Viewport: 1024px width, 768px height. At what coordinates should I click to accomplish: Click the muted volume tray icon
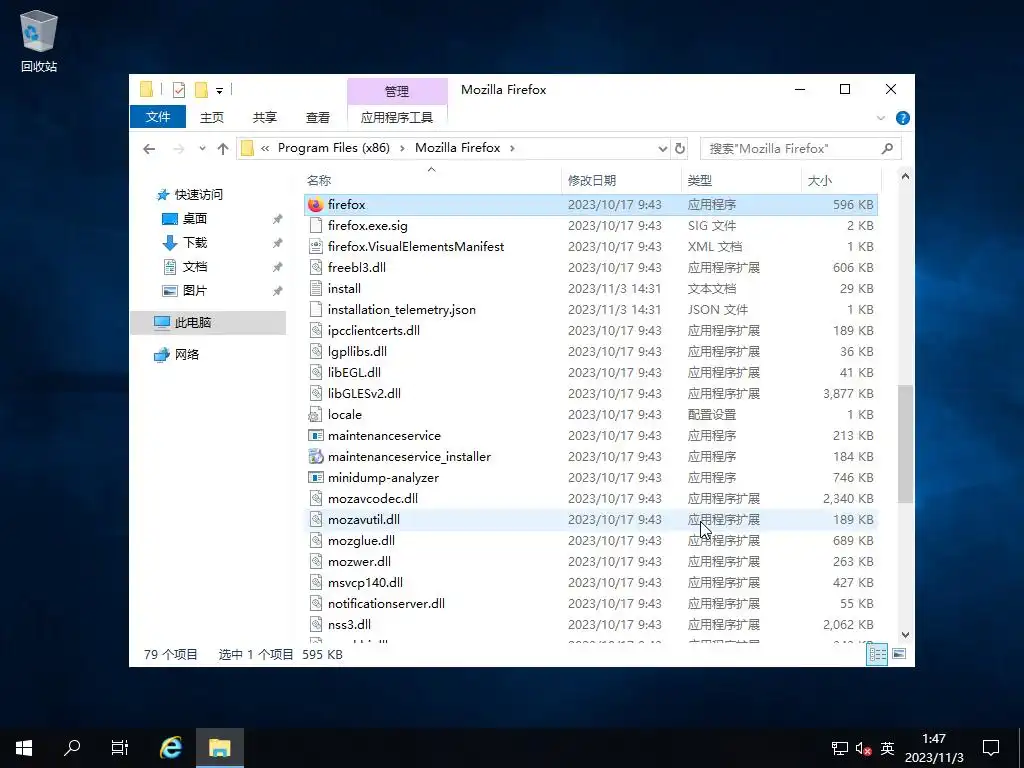click(863, 748)
